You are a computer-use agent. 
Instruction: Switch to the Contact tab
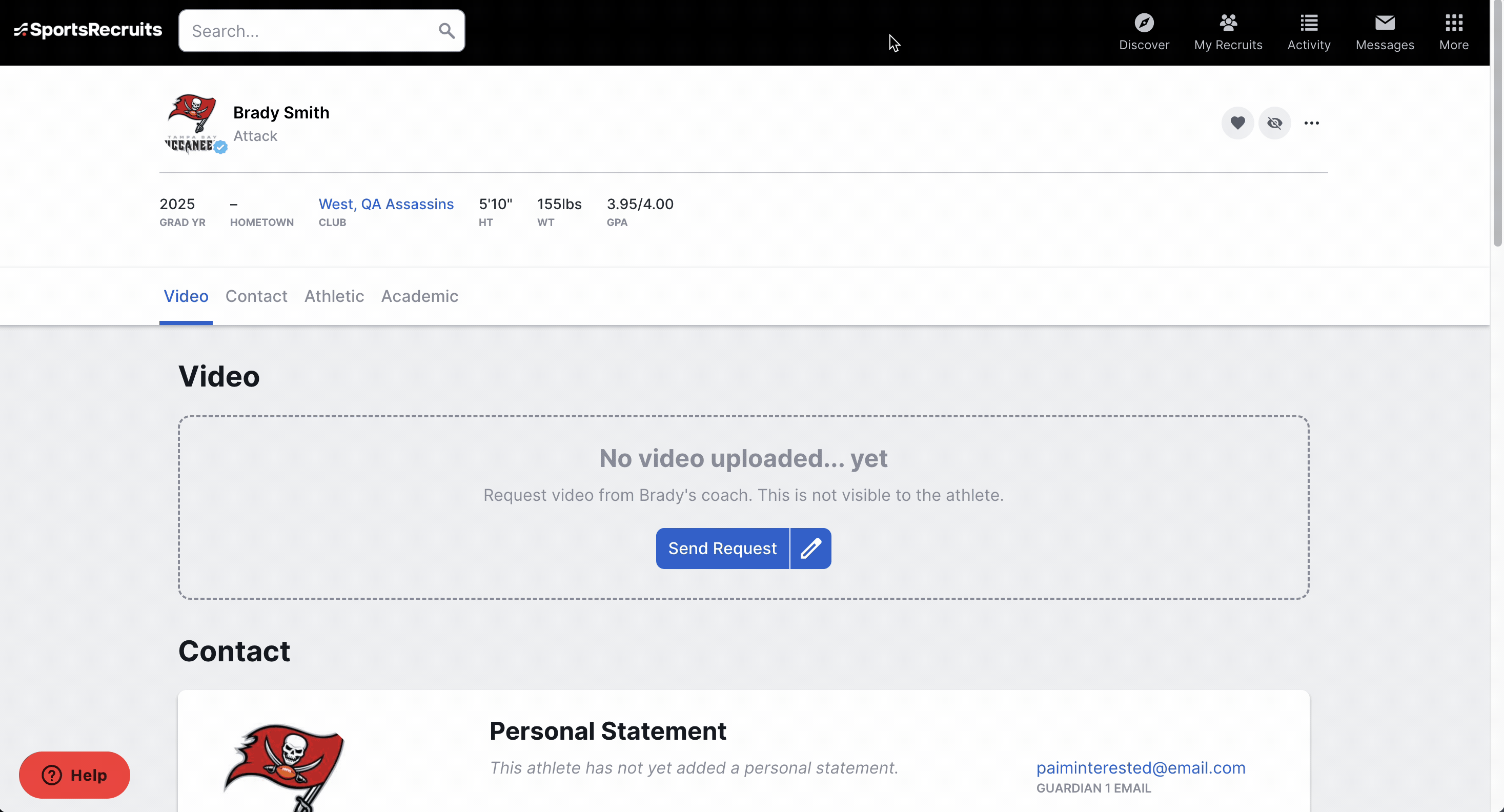[256, 296]
